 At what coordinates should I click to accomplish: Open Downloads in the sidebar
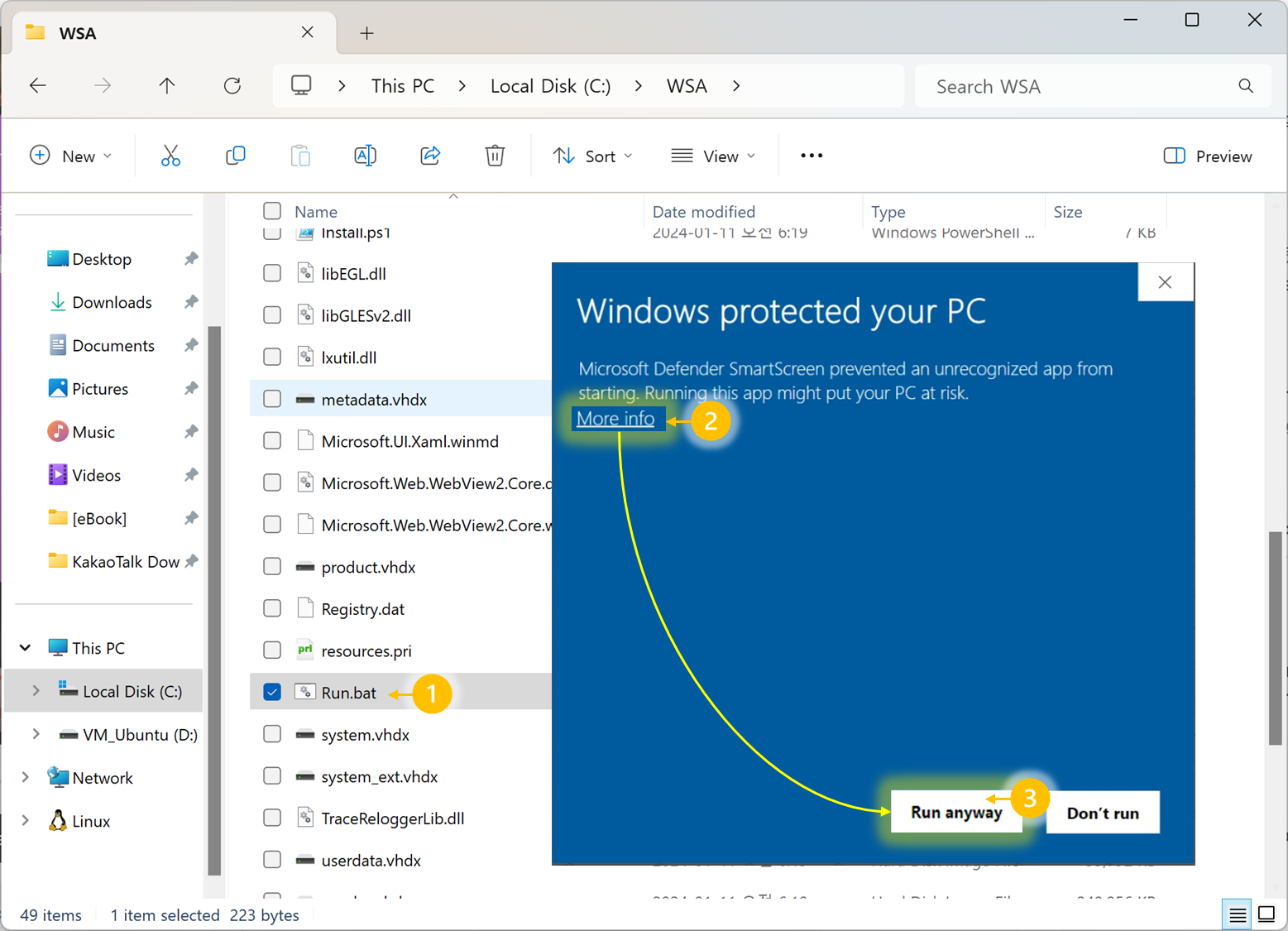click(112, 302)
